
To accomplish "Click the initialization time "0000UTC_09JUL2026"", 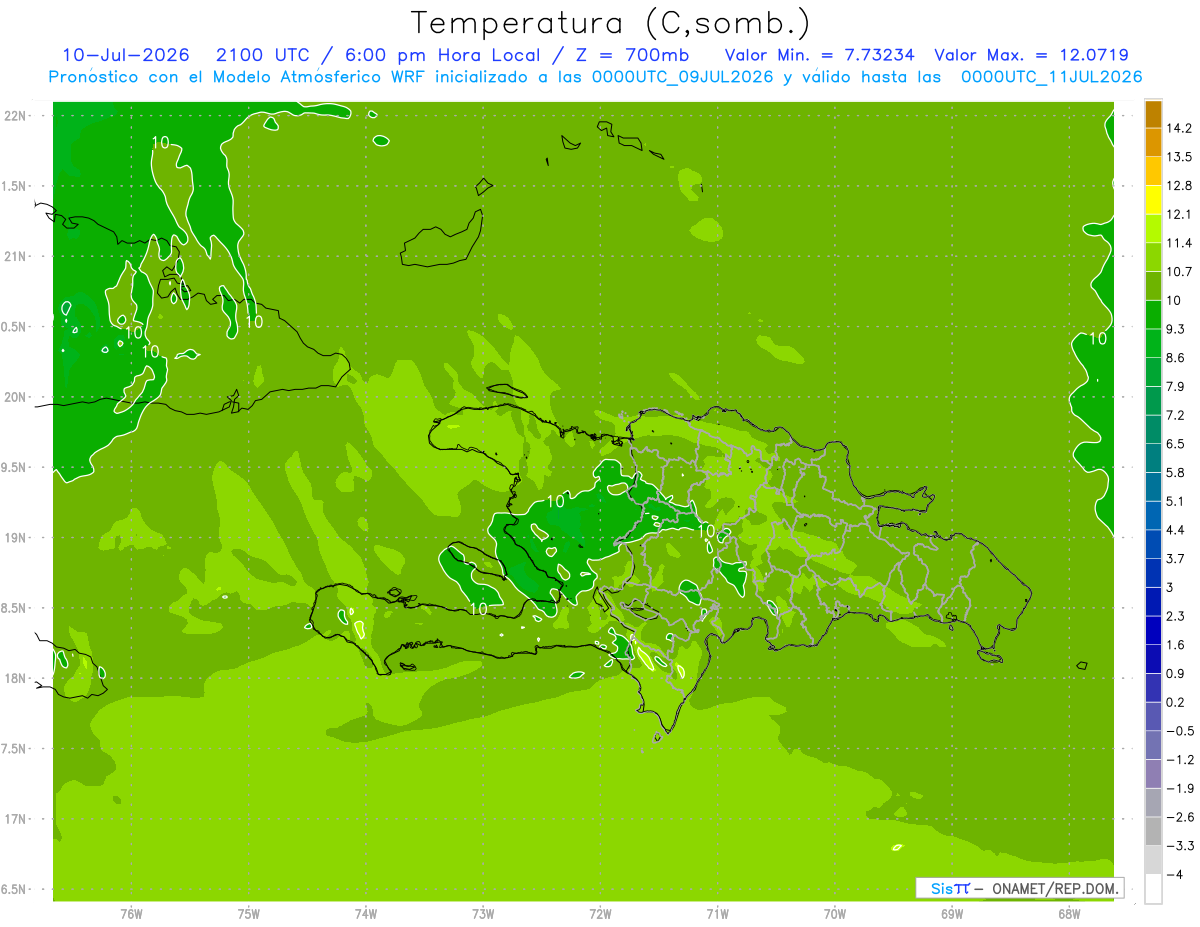I will pos(683,77).
